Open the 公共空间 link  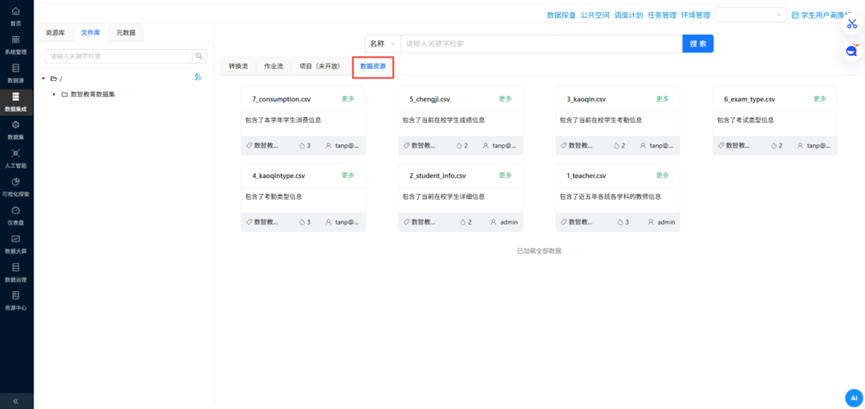click(595, 15)
